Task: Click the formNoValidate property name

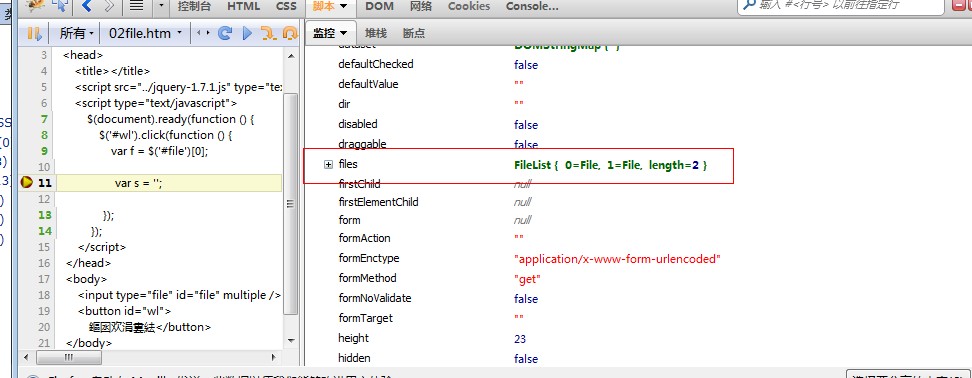Action: [x=374, y=298]
